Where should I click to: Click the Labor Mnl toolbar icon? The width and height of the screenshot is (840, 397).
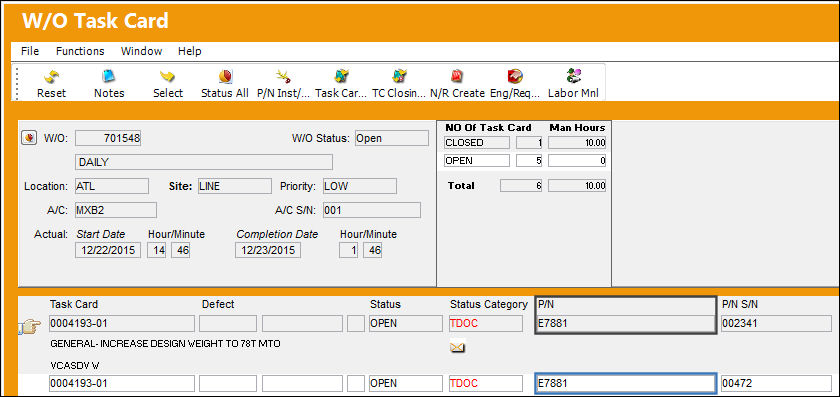573,76
